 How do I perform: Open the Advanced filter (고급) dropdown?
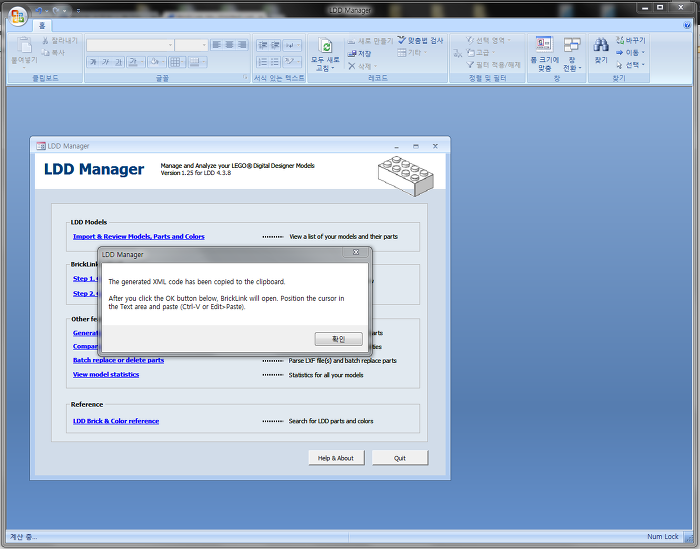[480, 53]
